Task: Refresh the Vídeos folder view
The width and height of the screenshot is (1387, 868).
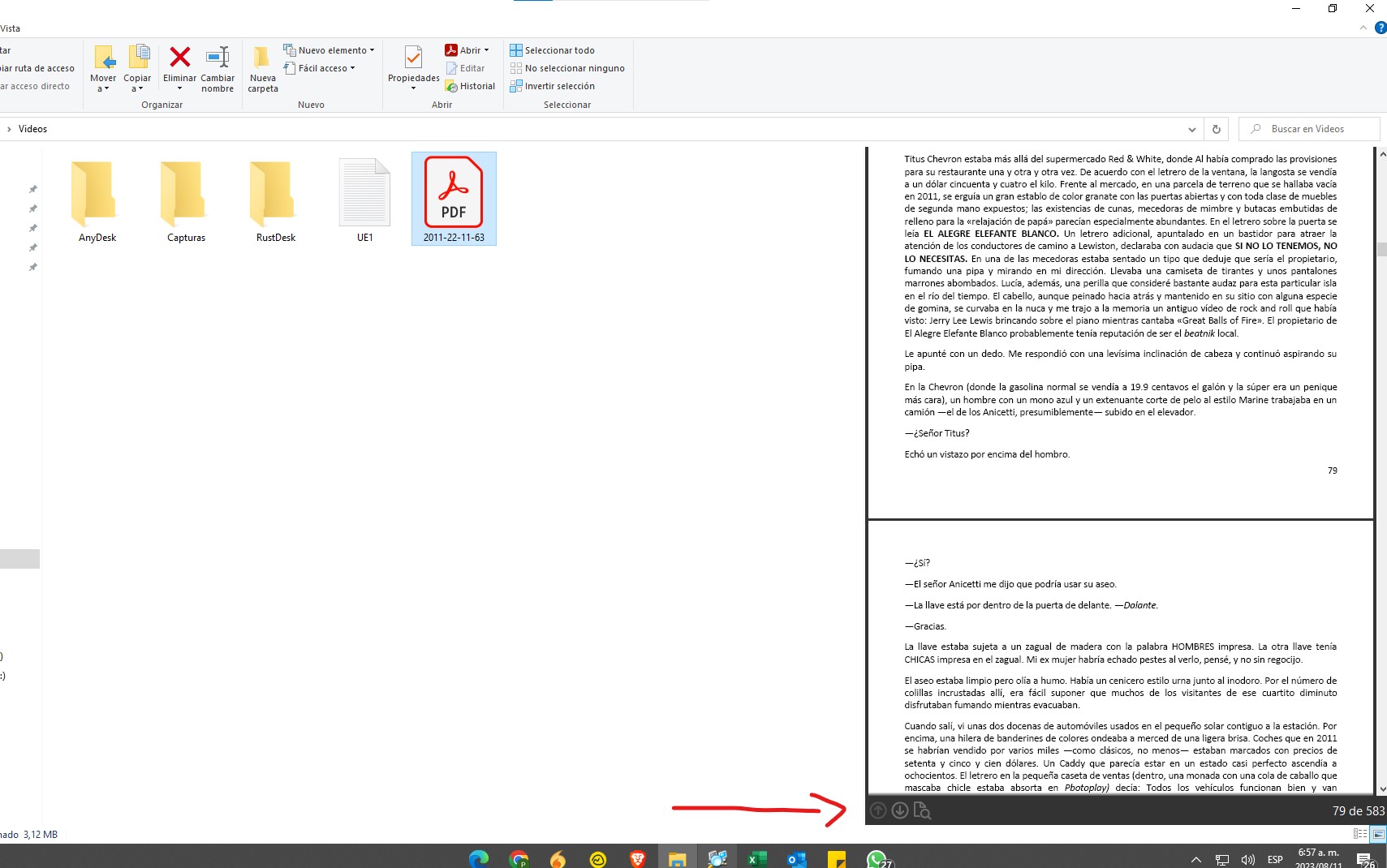Action: (x=1216, y=128)
